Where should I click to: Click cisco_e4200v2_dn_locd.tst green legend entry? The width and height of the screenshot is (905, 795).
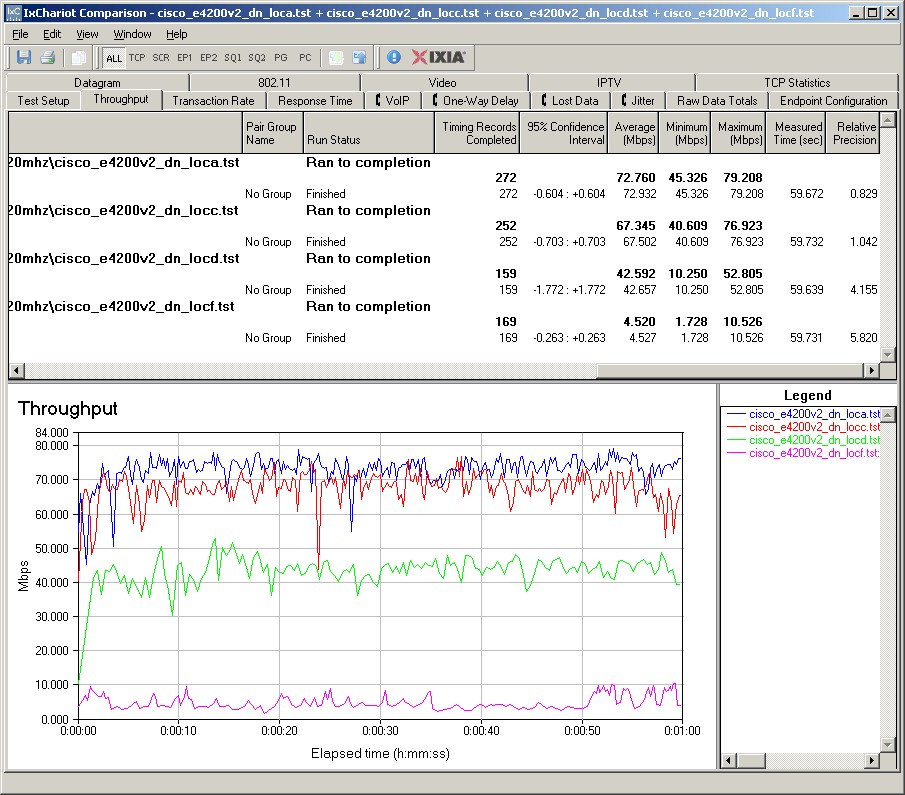tap(803, 440)
